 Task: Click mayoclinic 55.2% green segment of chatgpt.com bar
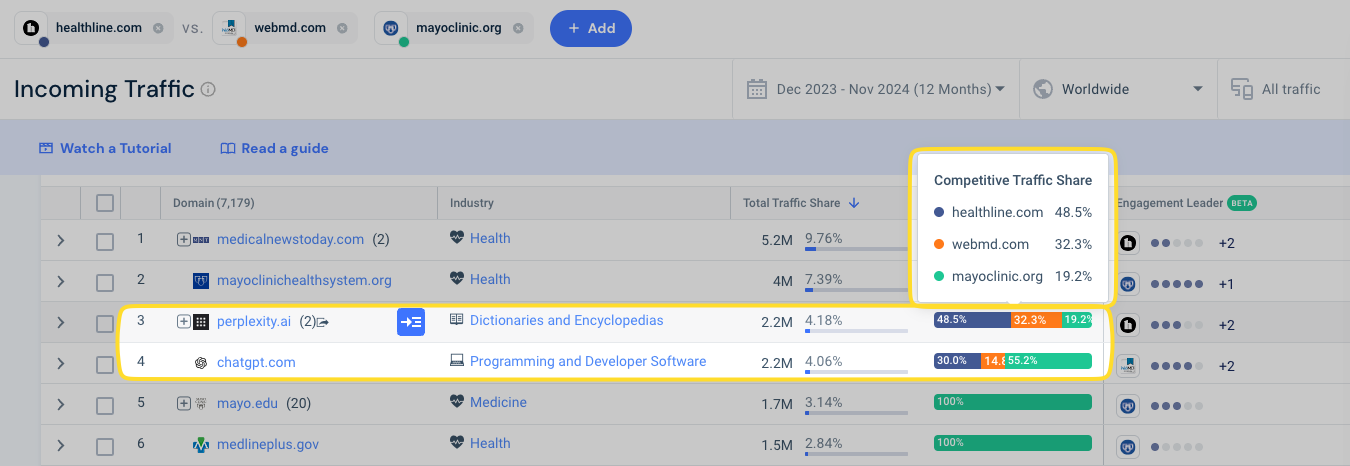pyautogui.click(x=1048, y=361)
